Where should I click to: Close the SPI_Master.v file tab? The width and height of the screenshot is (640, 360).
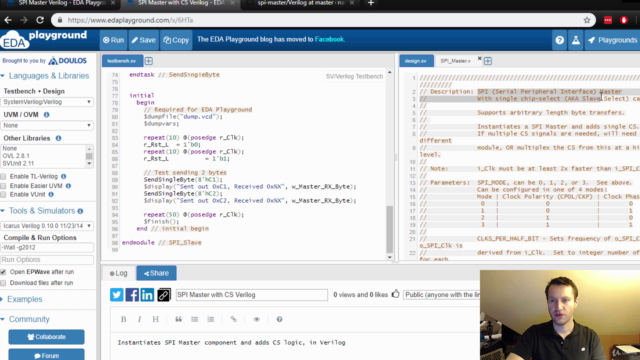click(480, 58)
